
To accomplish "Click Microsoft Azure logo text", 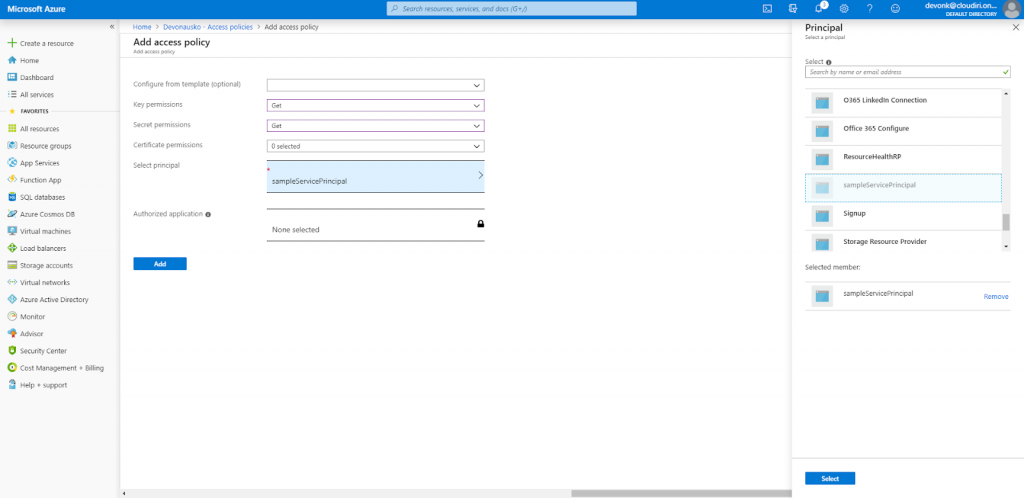I will click(36, 9).
